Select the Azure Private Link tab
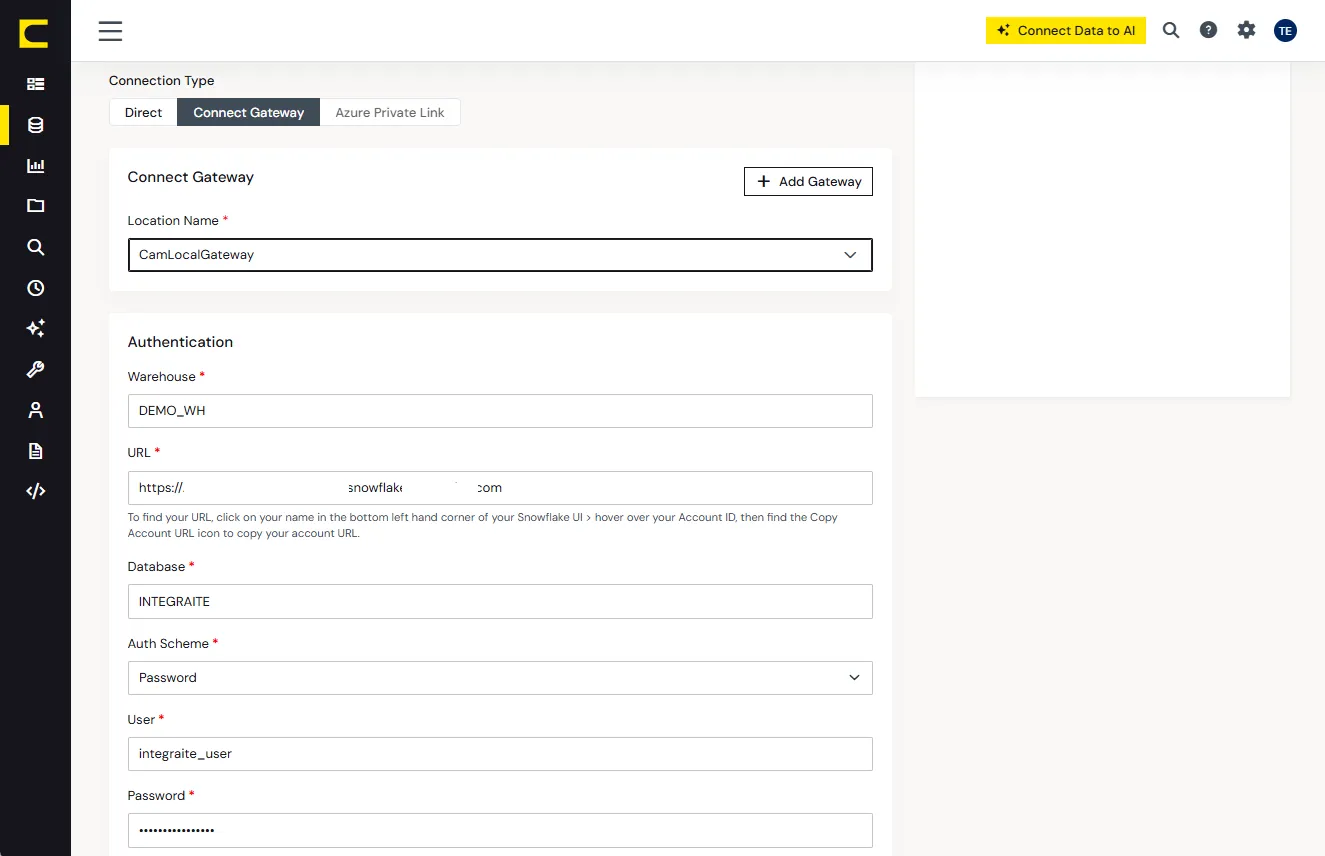 [390, 112]
